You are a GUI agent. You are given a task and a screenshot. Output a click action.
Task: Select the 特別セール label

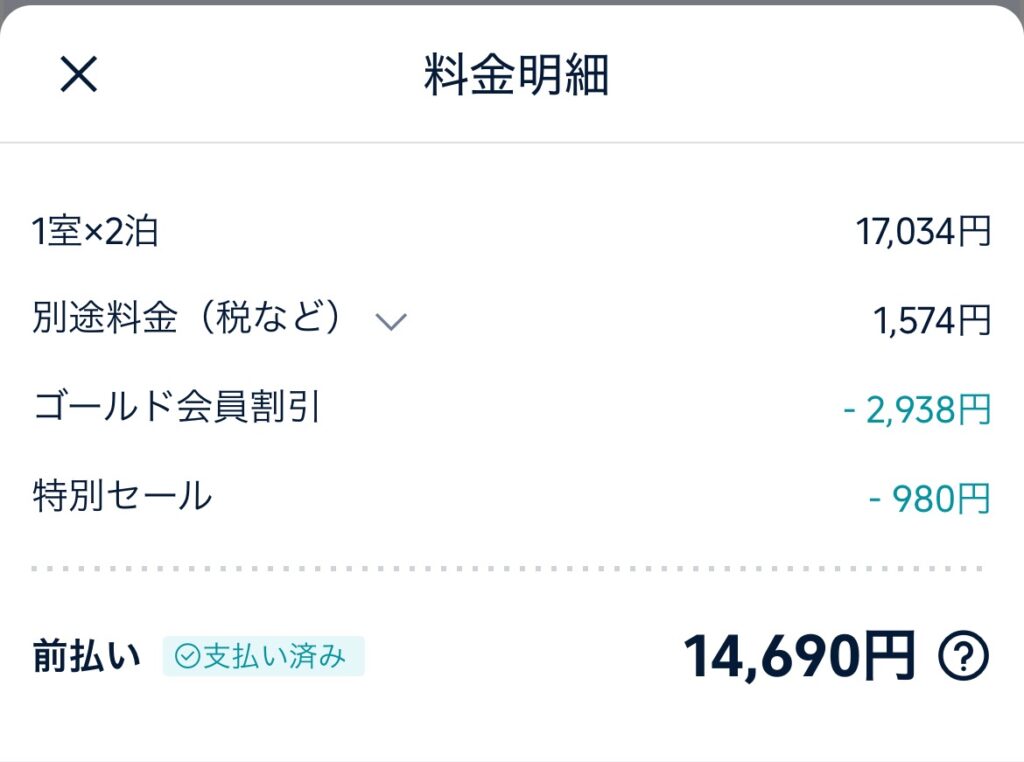(x=123, y=496)
